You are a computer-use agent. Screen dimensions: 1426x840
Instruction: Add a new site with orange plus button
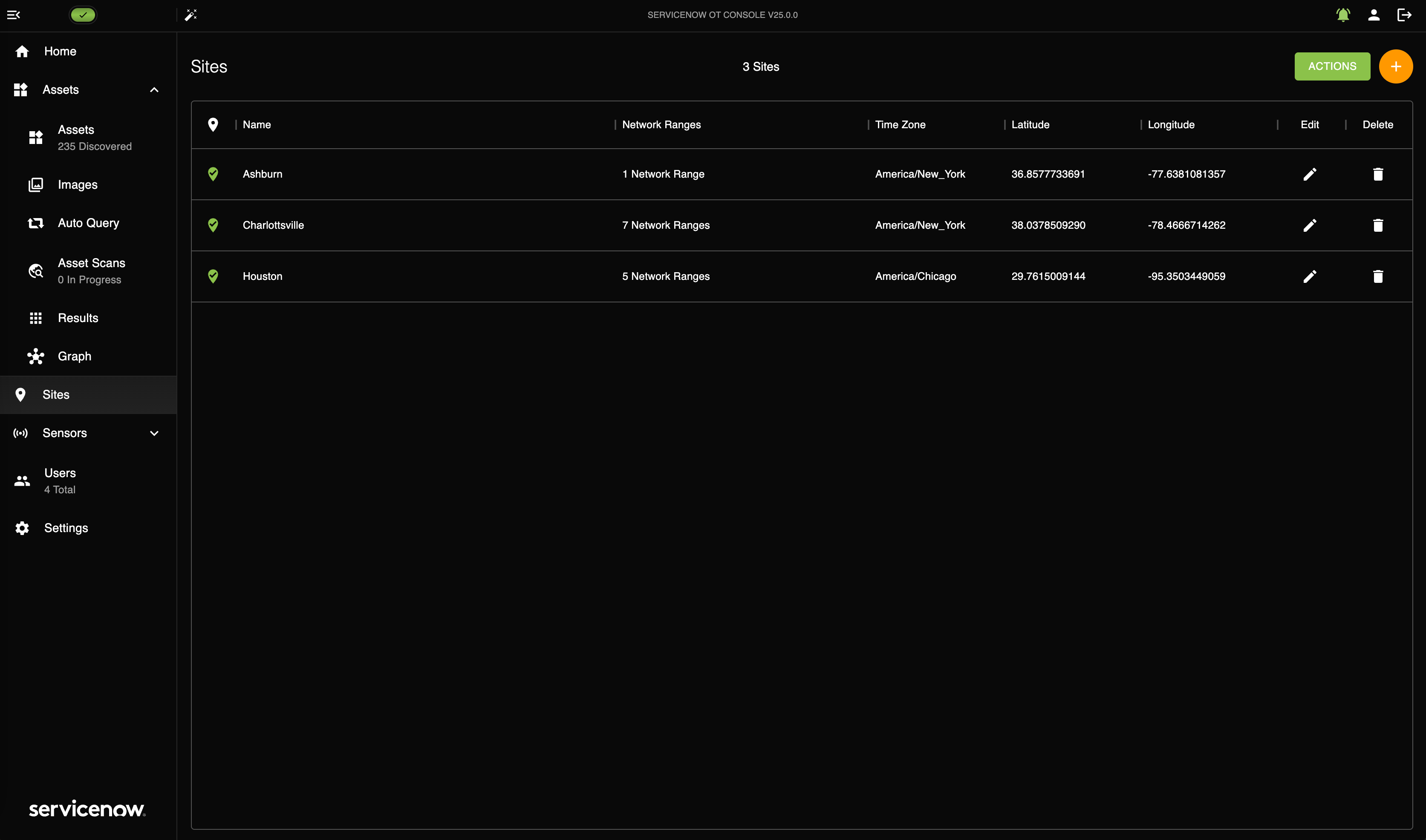pyautogui.click(x=1395, y=66)
